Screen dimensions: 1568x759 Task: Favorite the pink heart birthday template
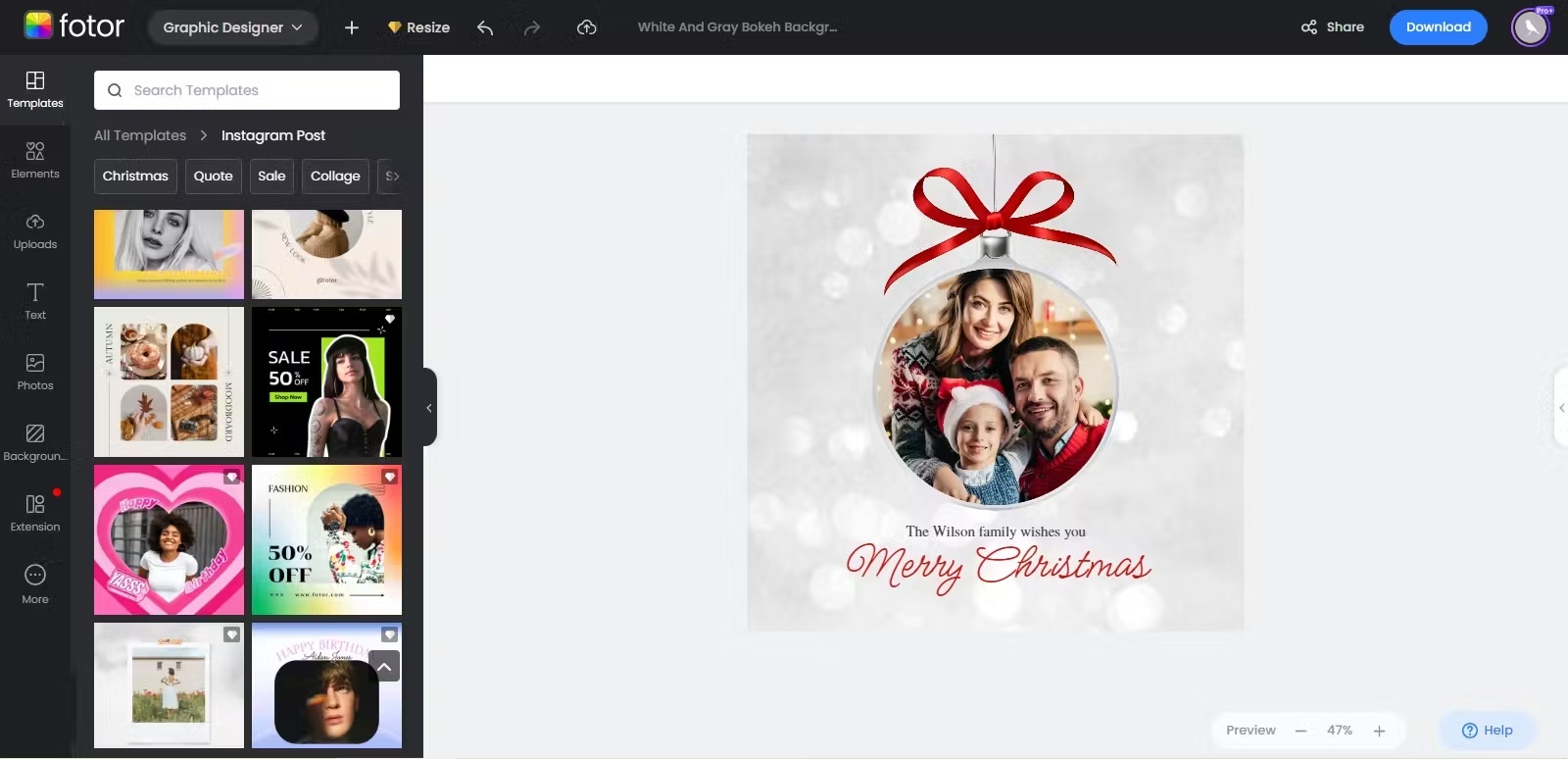click(231, 477)
